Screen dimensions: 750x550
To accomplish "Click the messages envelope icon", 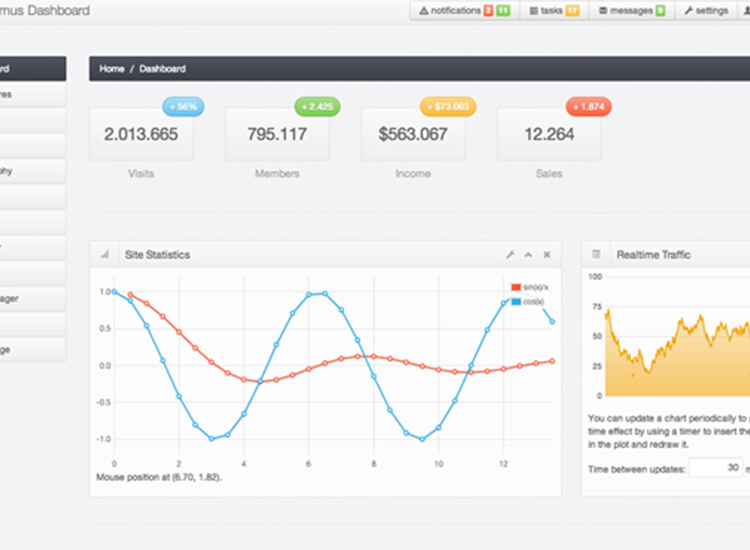I will [x=604, y=11].
